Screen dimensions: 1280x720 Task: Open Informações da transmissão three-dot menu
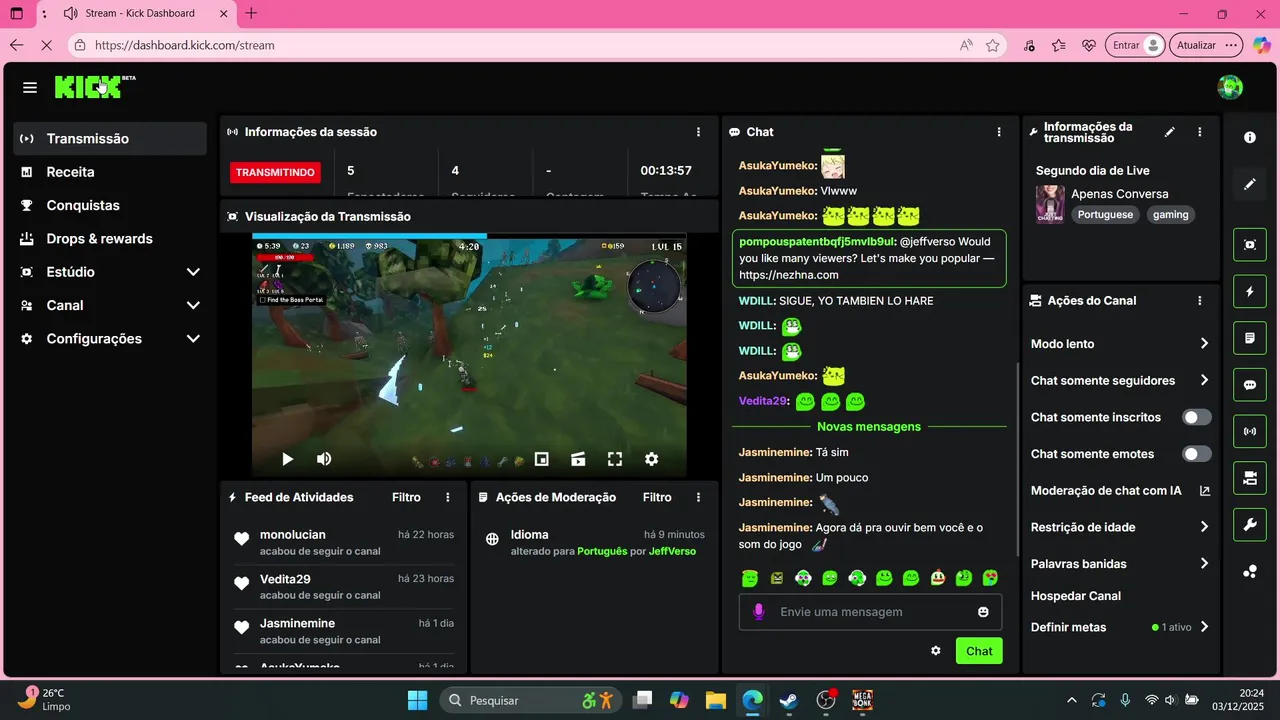click(1200, 132)
